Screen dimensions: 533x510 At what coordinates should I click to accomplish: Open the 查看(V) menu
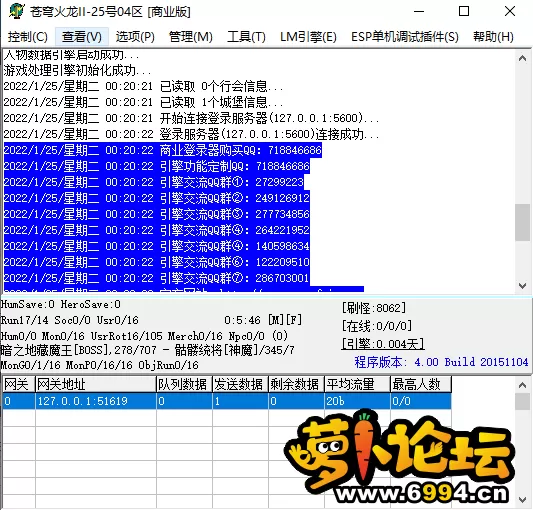click(82, 37)
